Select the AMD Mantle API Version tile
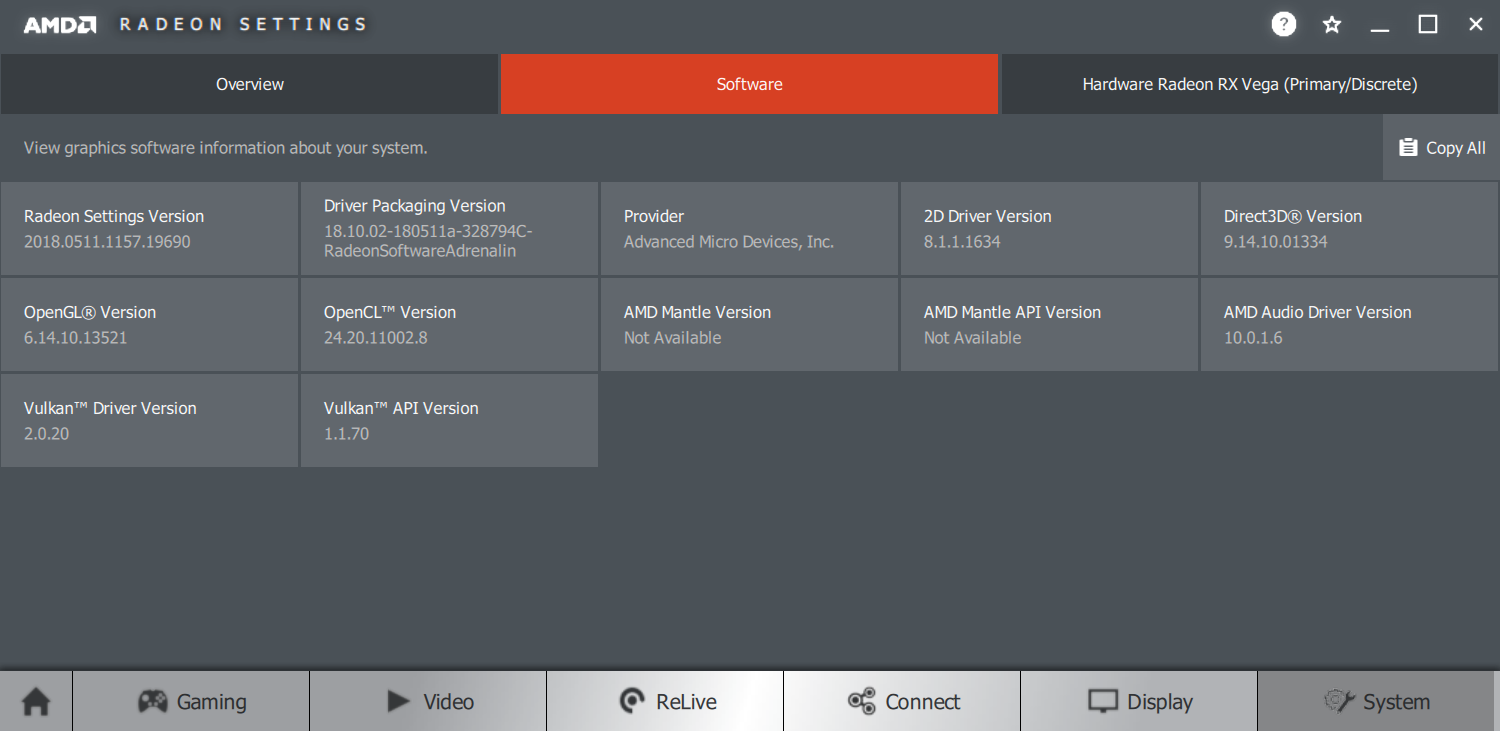The height and width of the screenshot is (731, 1500). 1050,324
